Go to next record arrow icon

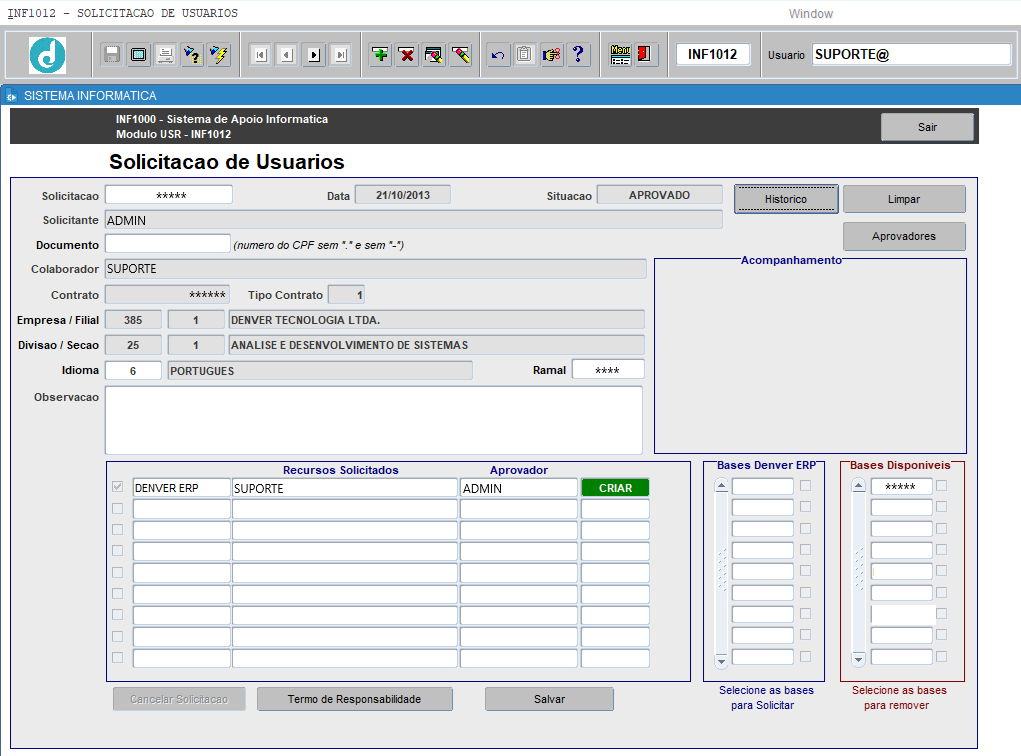pyautogui.click(x=314, y=55)
